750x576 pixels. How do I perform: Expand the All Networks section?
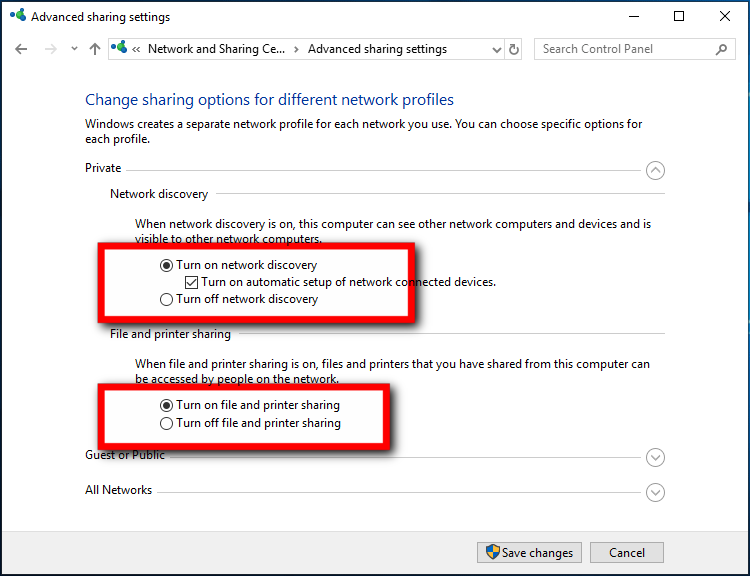pos(655,492)
